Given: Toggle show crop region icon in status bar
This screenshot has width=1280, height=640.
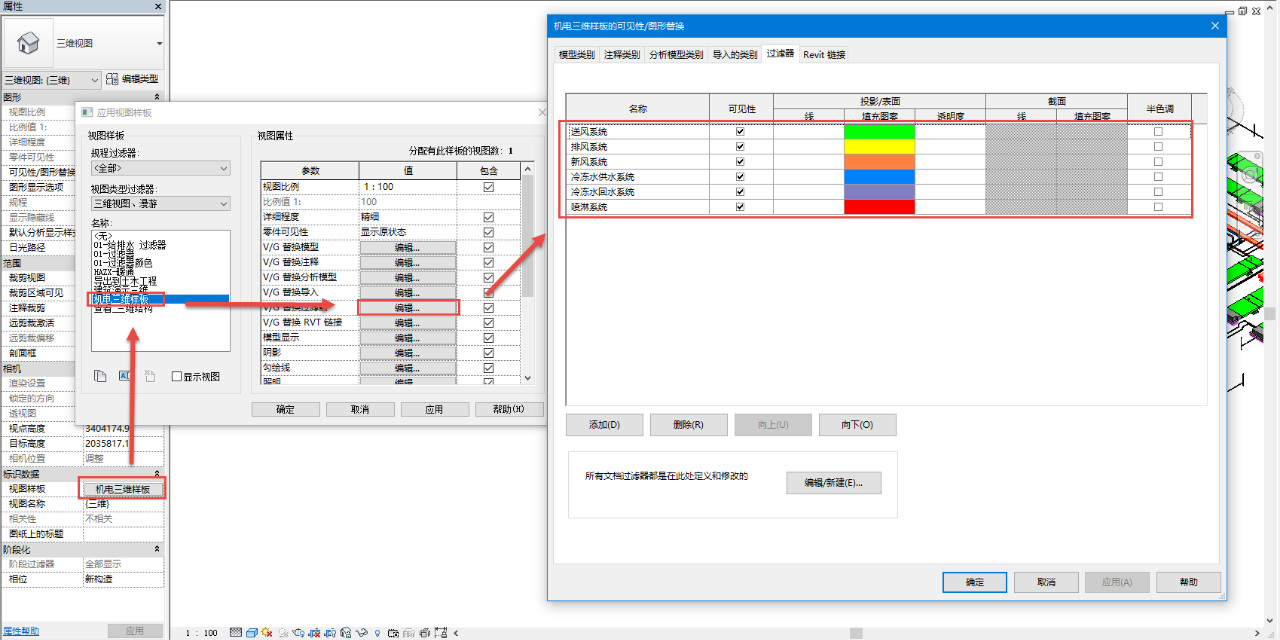Looking at the screenshot, I should pyautogui.click(x=330, y=633).
